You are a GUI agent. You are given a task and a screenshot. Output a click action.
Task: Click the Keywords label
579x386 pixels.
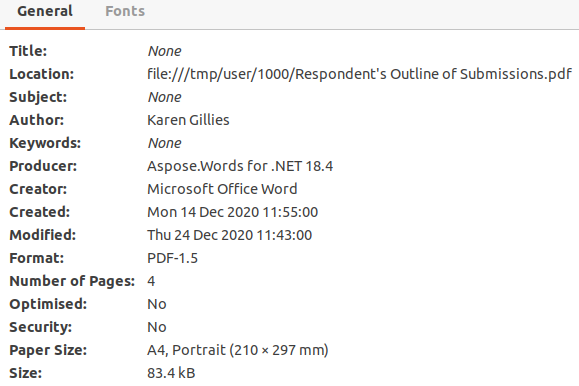pos(45,143)
